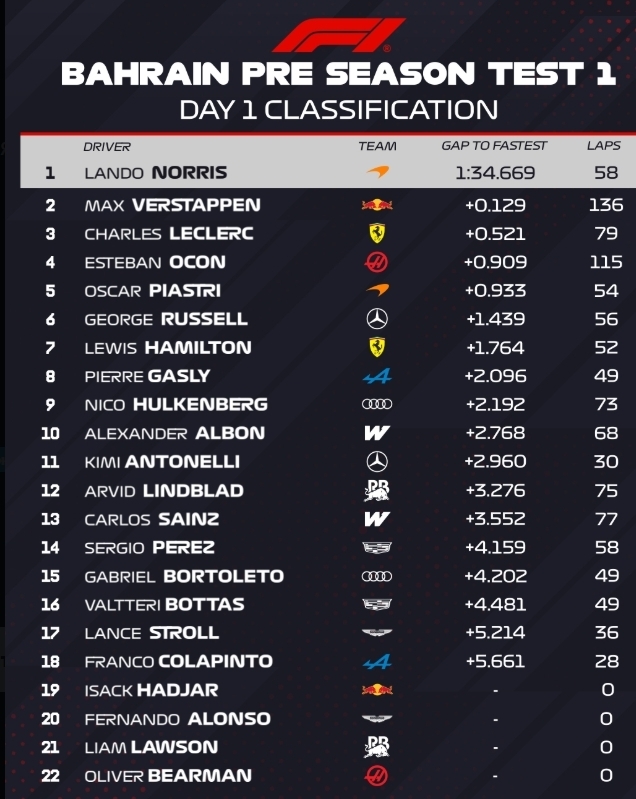Screen dimensions: 636x799
Task: Open Kimi Antonelli's driver entry
Action: pos(162,462)
